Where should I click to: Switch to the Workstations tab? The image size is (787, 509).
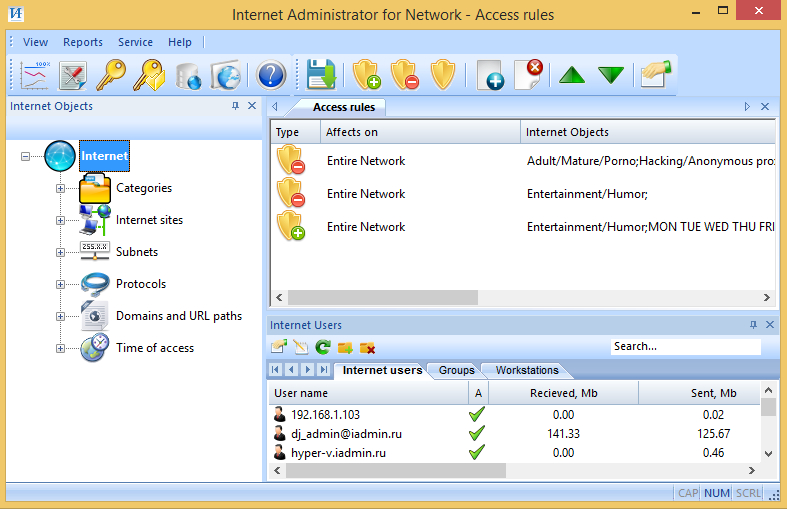pos(527,370)
